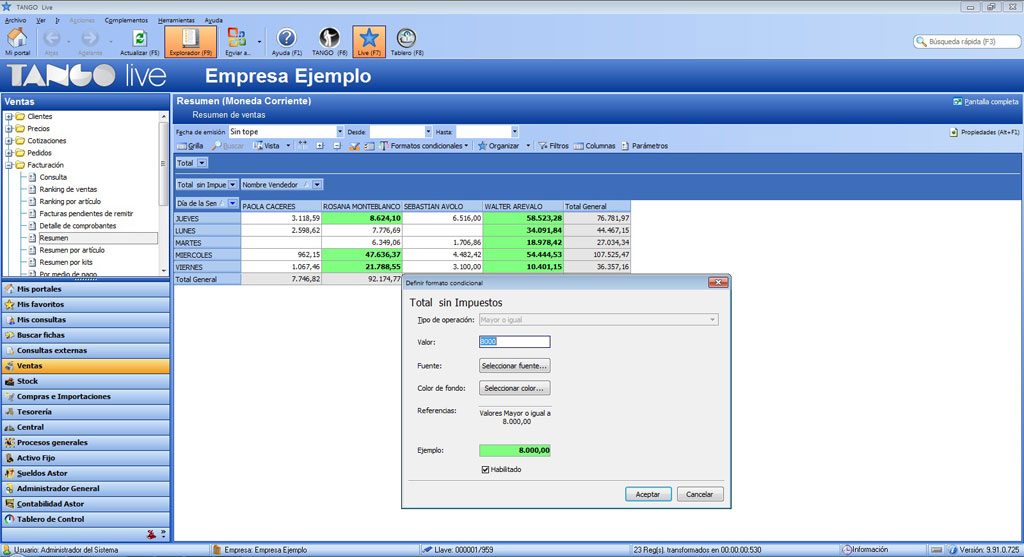Toggle the Explorador (F9) toolbar button

(x=190, y=41)
